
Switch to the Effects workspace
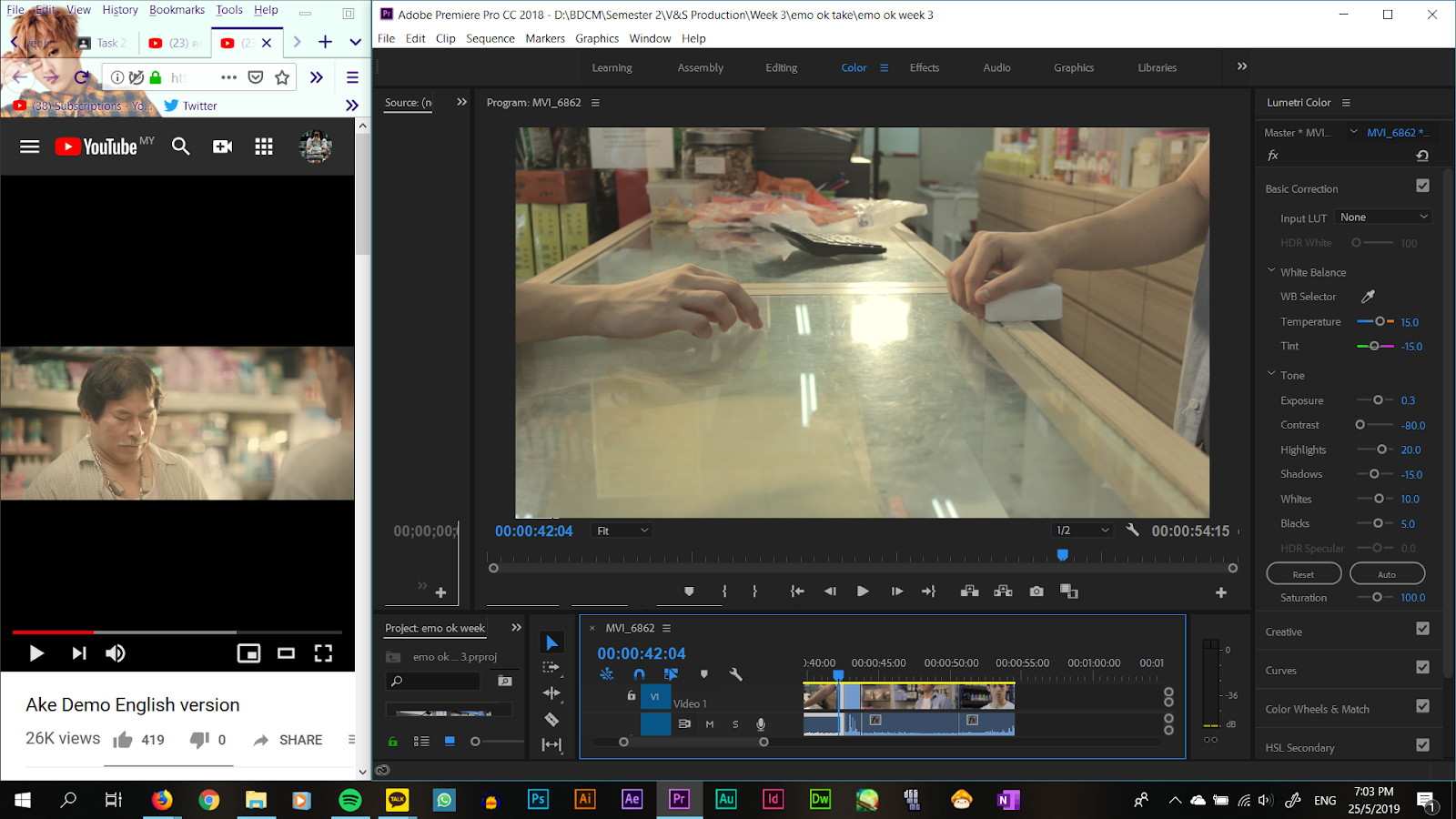pyautogui.click(x=925, y=67)
